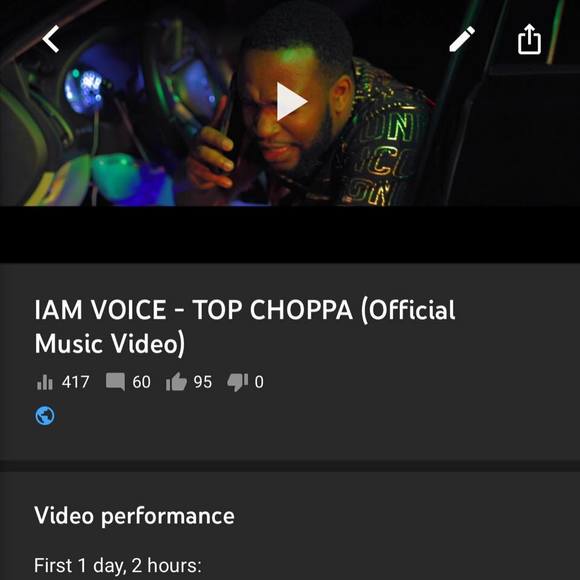Select the video title text
Screen dimensions: 580x580
(x=245, y=327)
